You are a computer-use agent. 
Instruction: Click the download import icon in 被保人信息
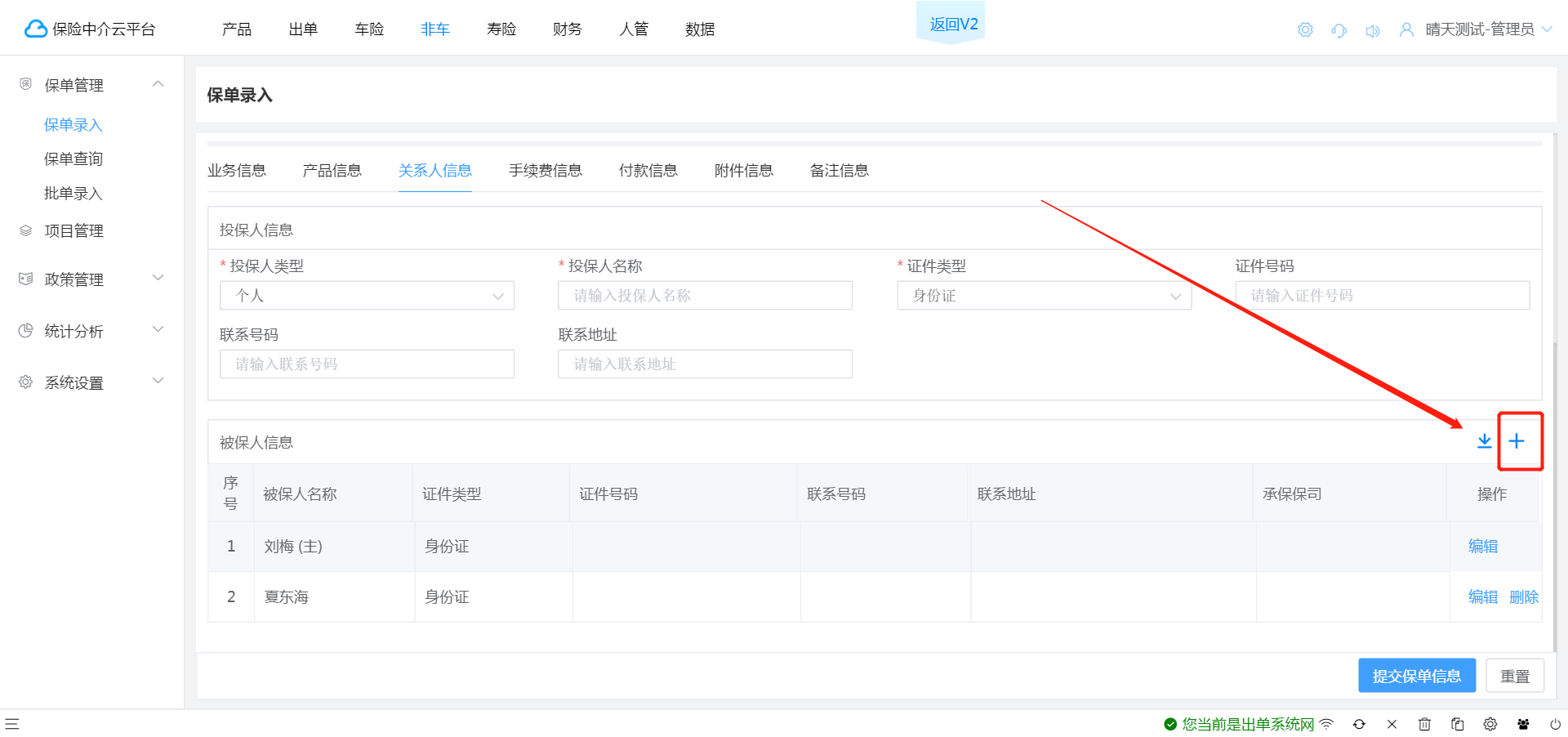point(1485,441)
